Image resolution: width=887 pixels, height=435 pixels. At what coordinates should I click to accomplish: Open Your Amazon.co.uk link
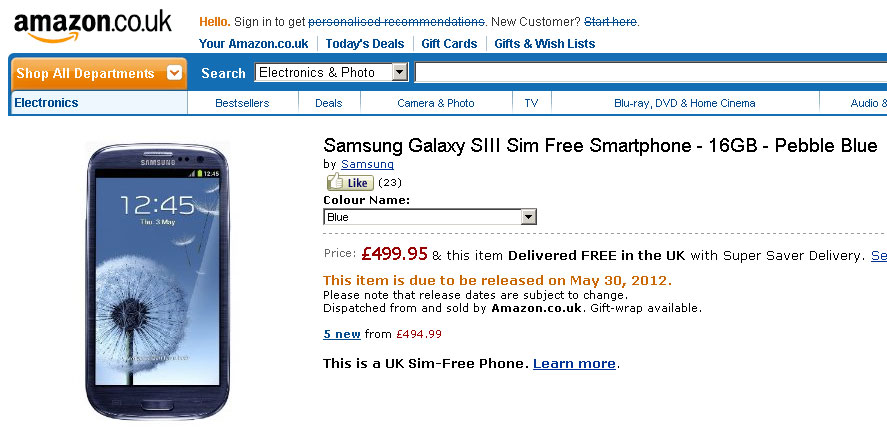(x=253, y=44)
